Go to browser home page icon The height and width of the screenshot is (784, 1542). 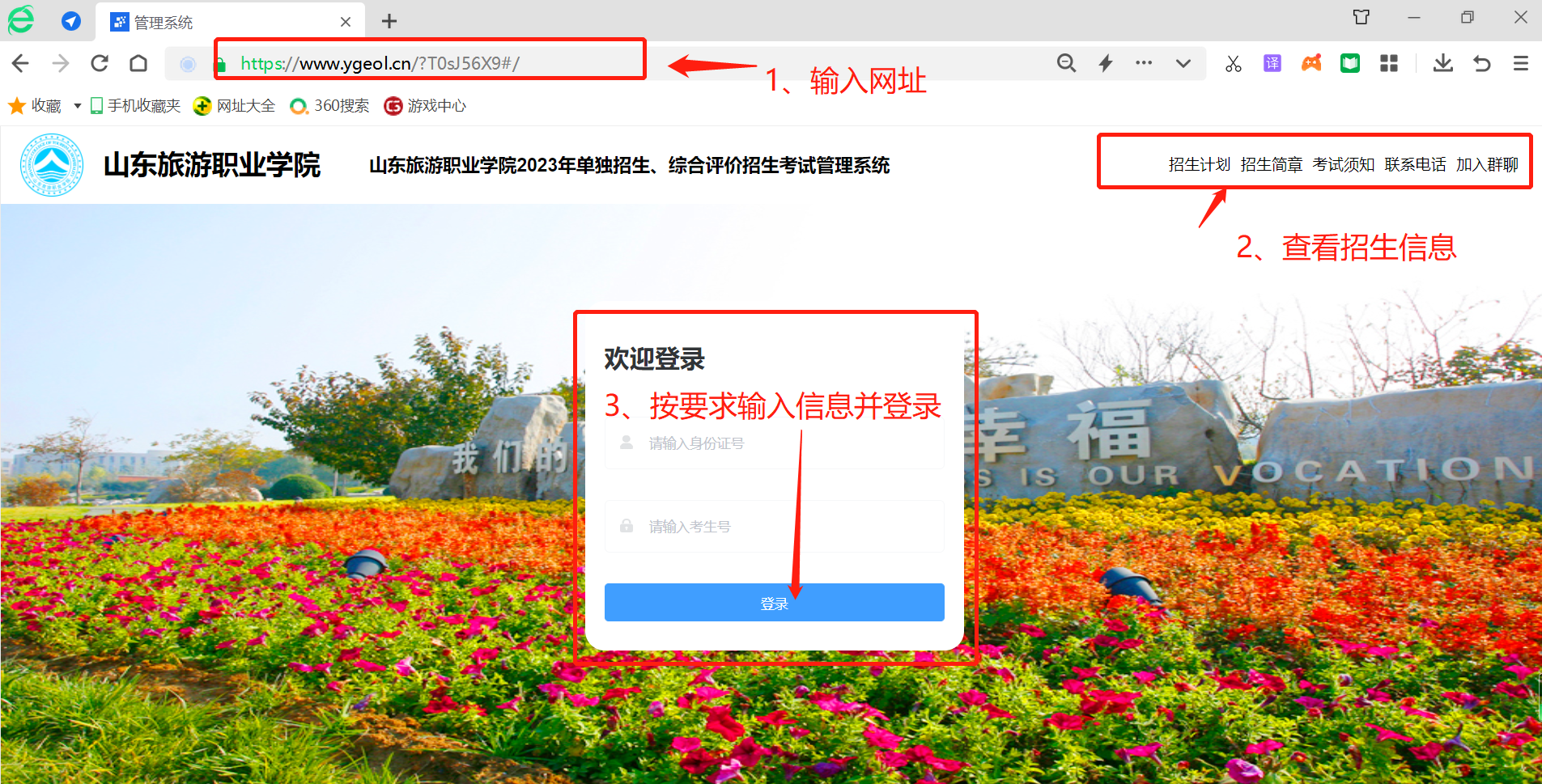pyautogui.click(x=138, y=63)
